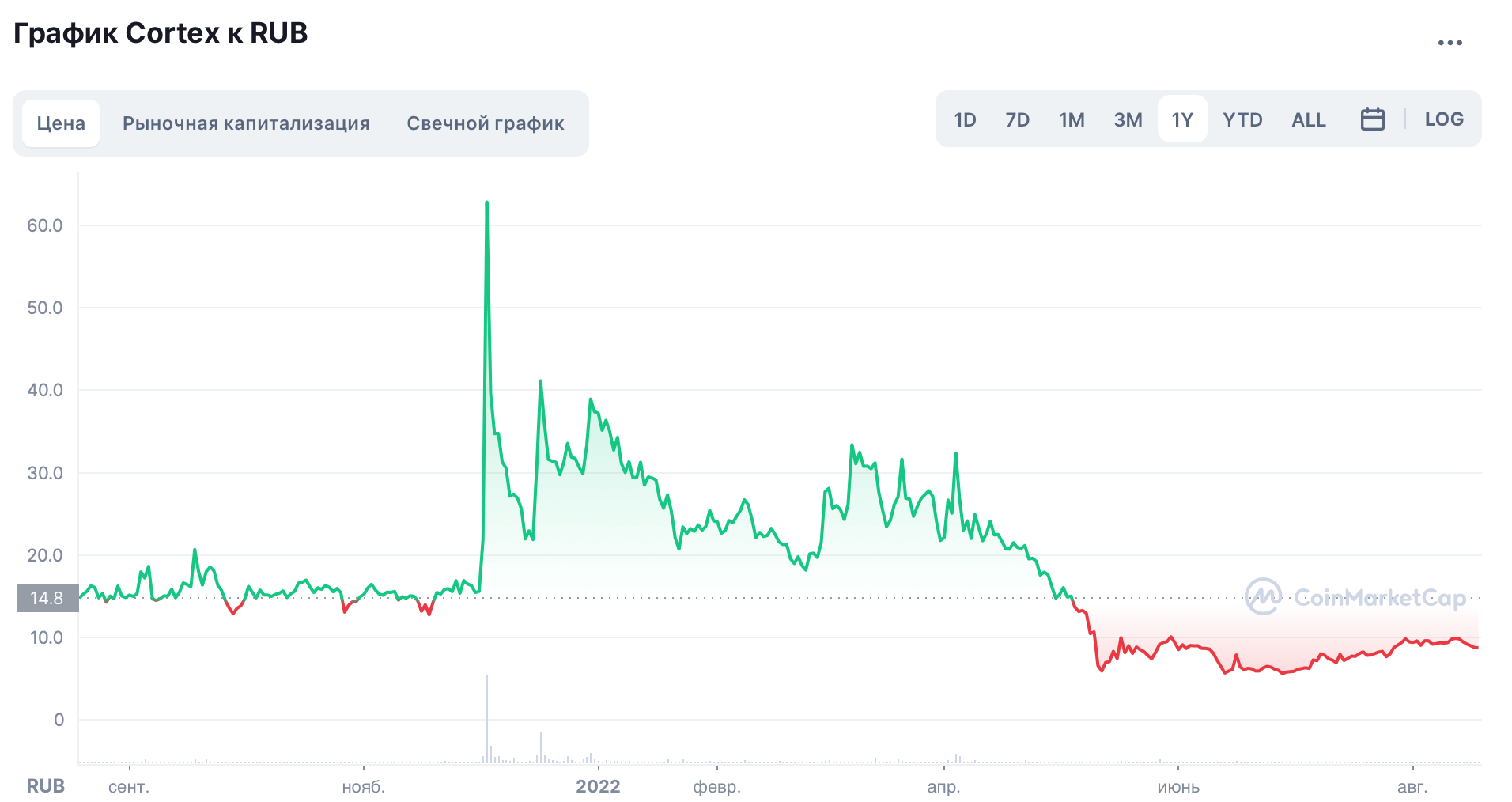Click the 14.8 price marker label
Screen dimensions: 1512x802
47,598
